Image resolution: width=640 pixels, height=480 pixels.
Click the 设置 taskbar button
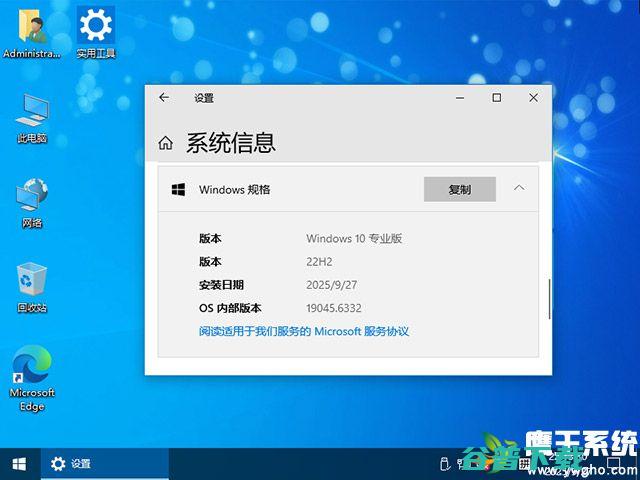click(105, 464)
